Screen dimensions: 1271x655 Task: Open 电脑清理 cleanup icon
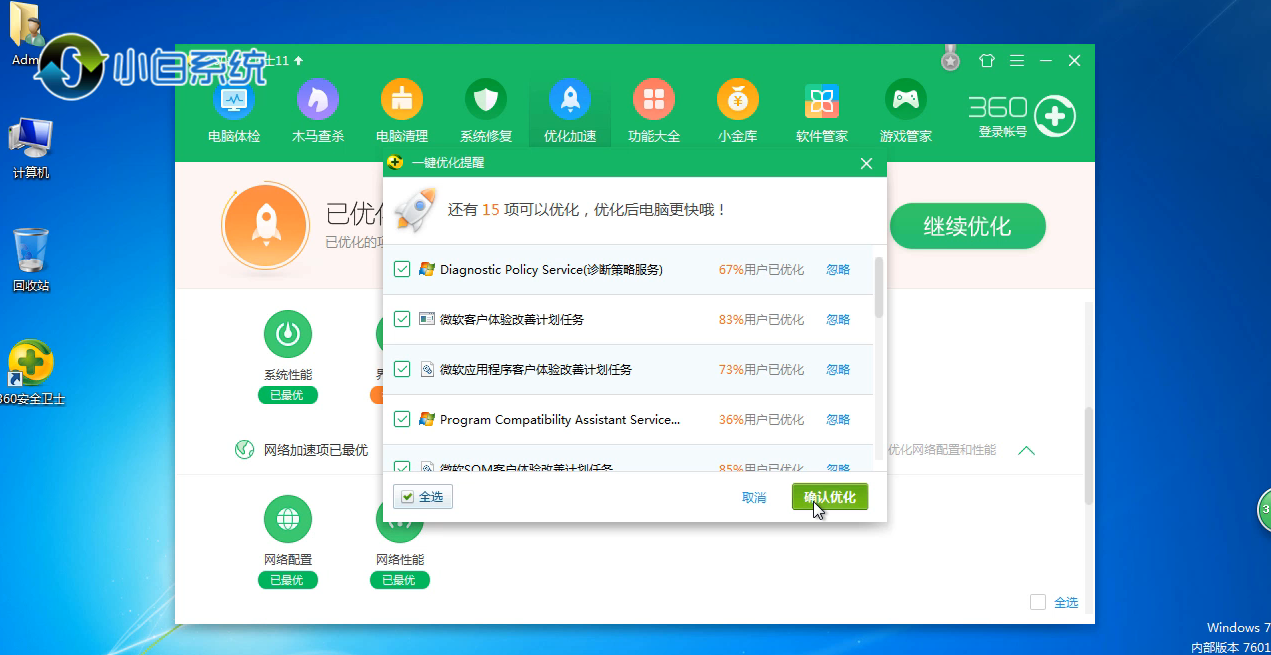pos(402,99)
